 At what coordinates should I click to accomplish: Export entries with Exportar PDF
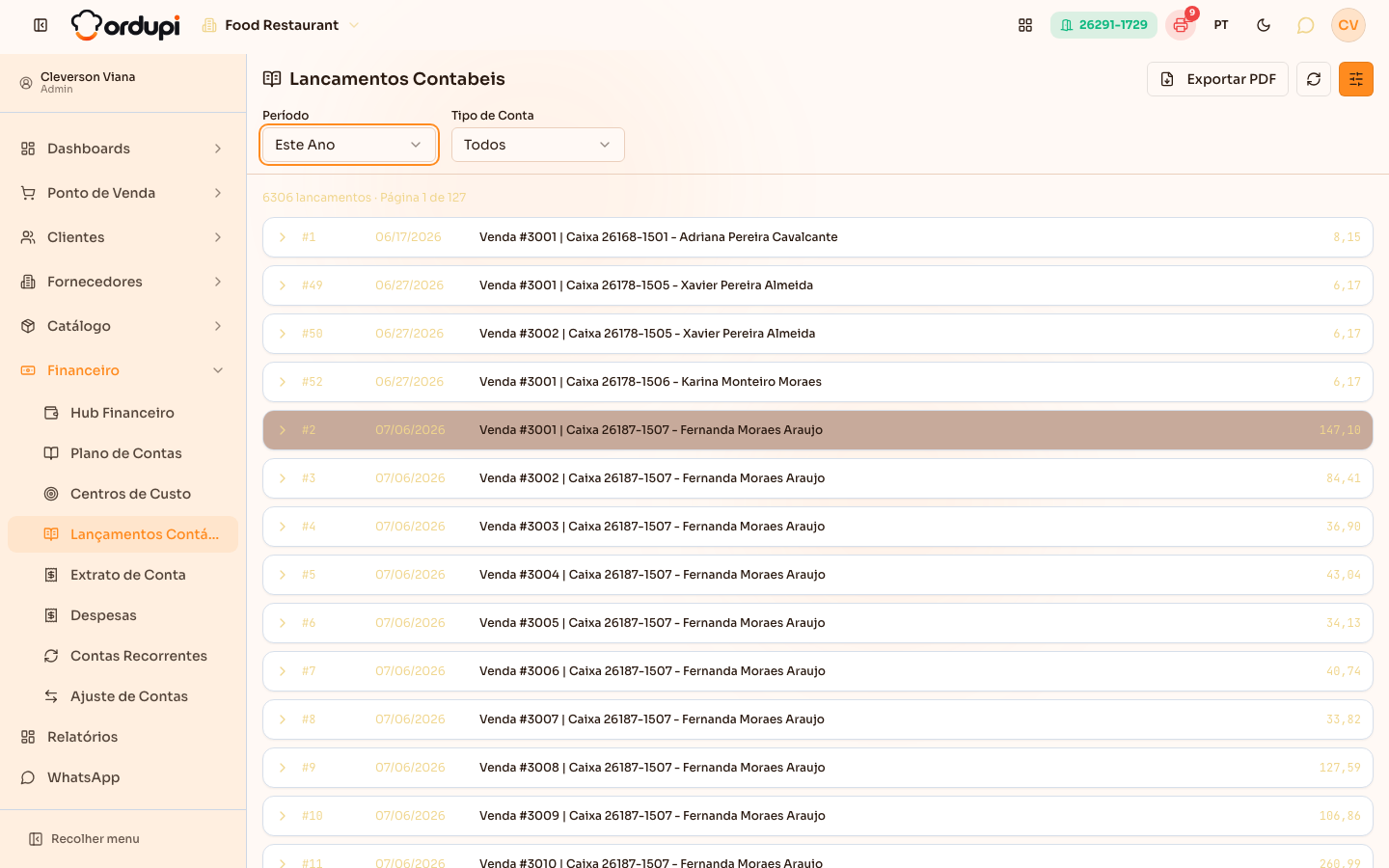(1217, 79)
